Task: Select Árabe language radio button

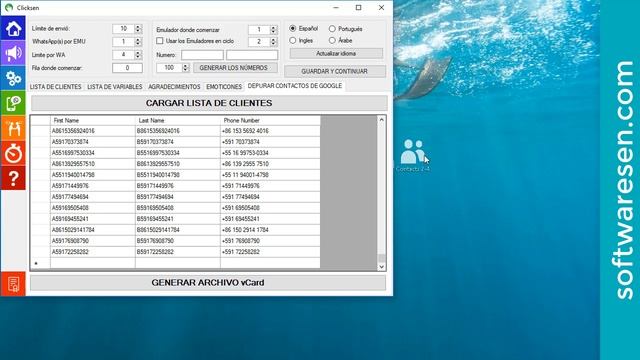Action: tap(332, 40)
